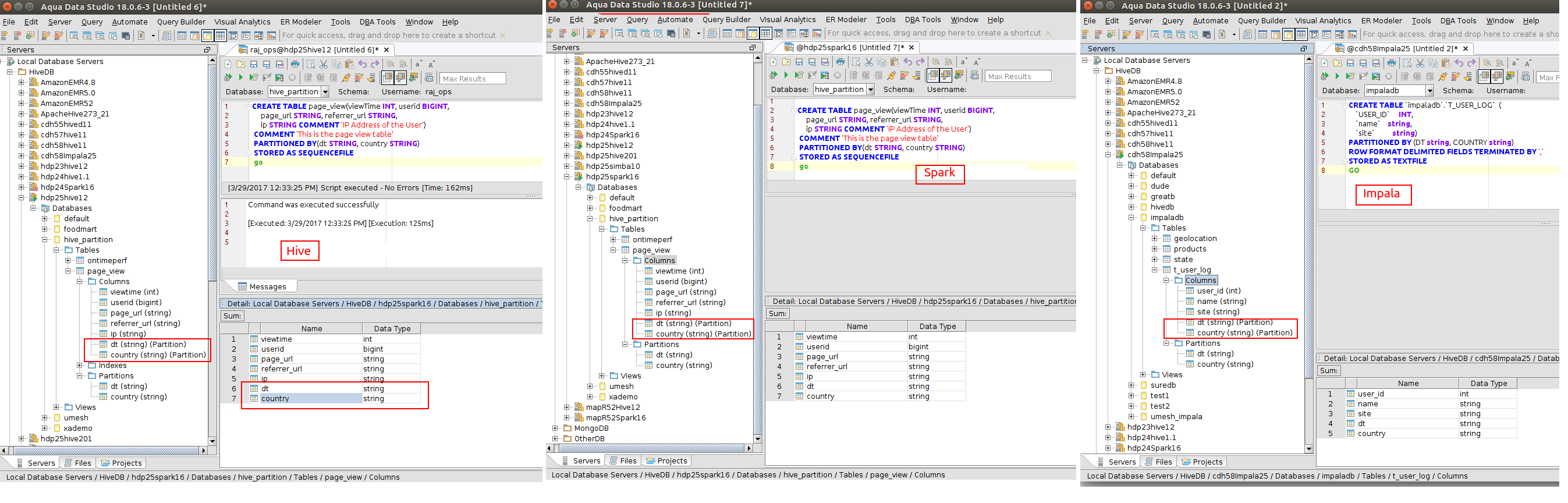Open Query menu in Hive window
This screenshot has width=1568, height=503.
(x=92, y=22)
